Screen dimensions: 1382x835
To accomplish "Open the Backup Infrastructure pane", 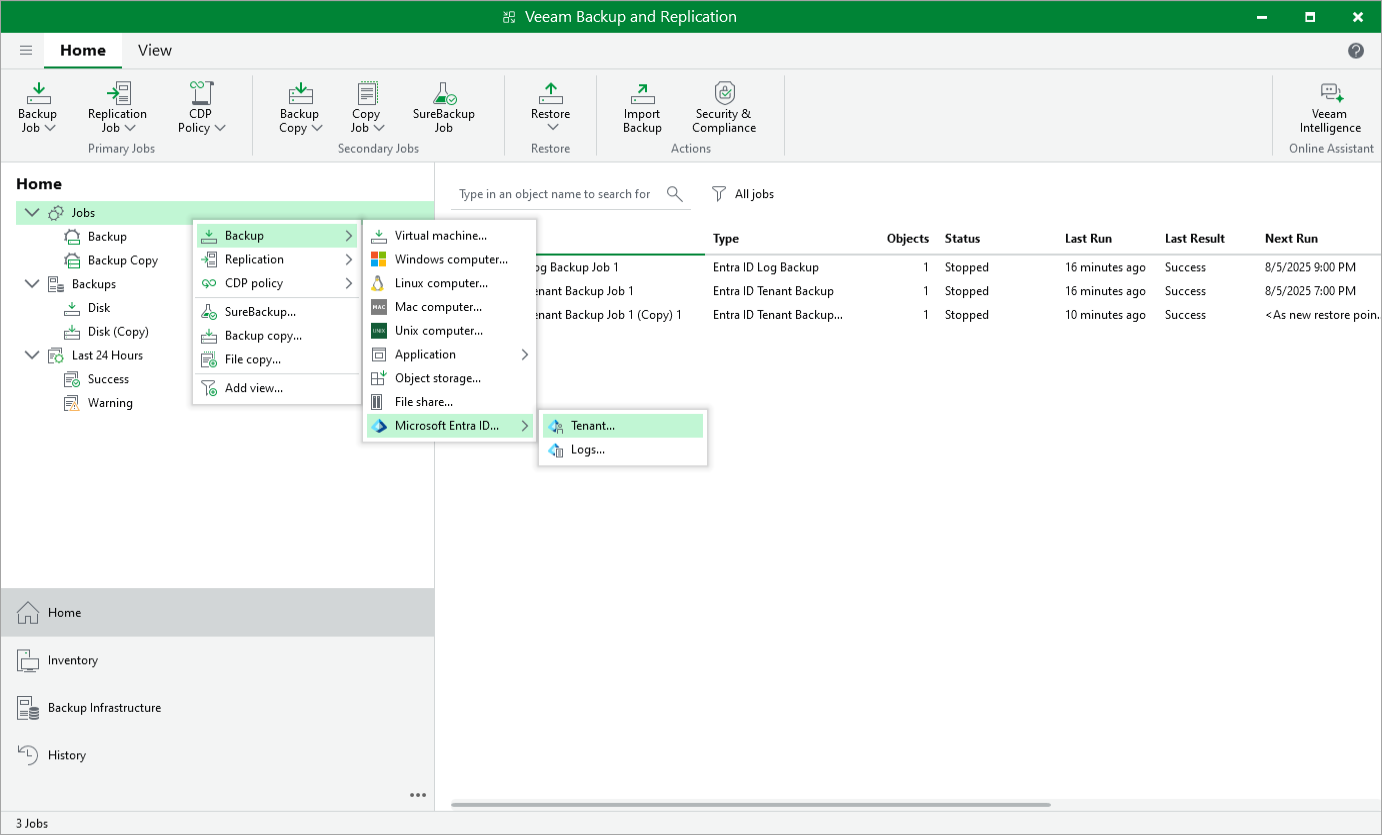I will (217, 708).
